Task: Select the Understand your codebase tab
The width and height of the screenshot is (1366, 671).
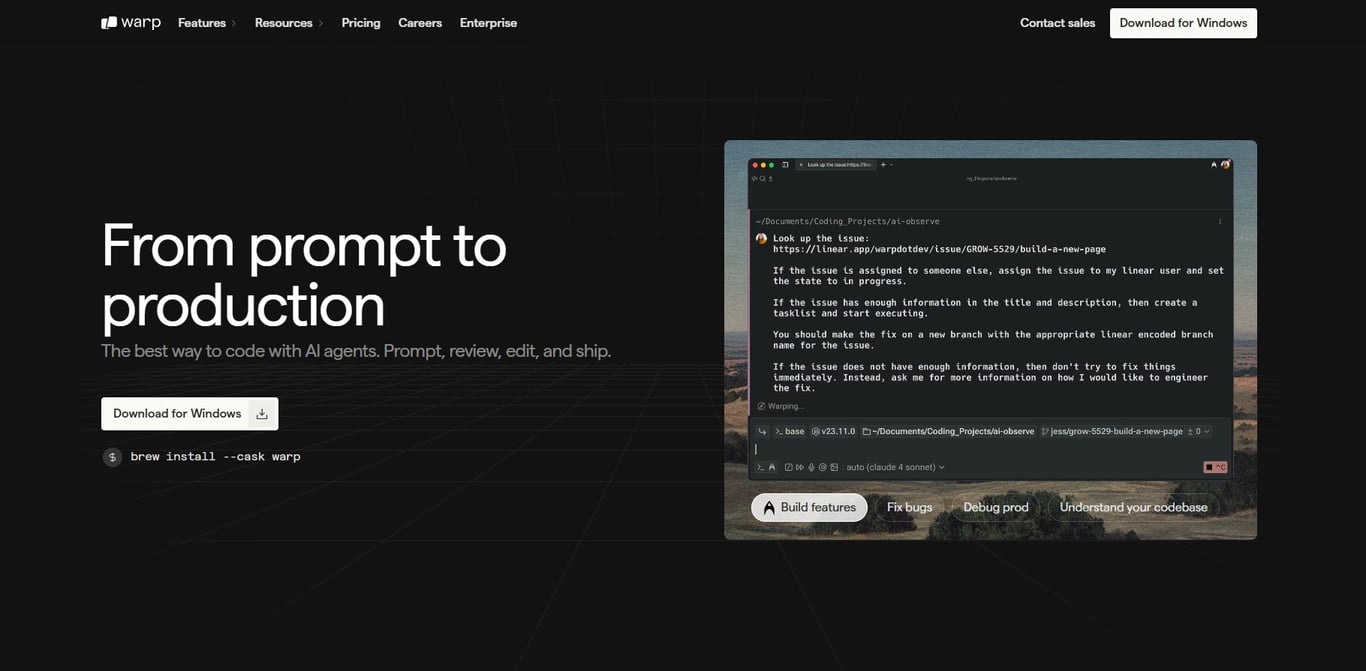Action: pos(1133,507)
